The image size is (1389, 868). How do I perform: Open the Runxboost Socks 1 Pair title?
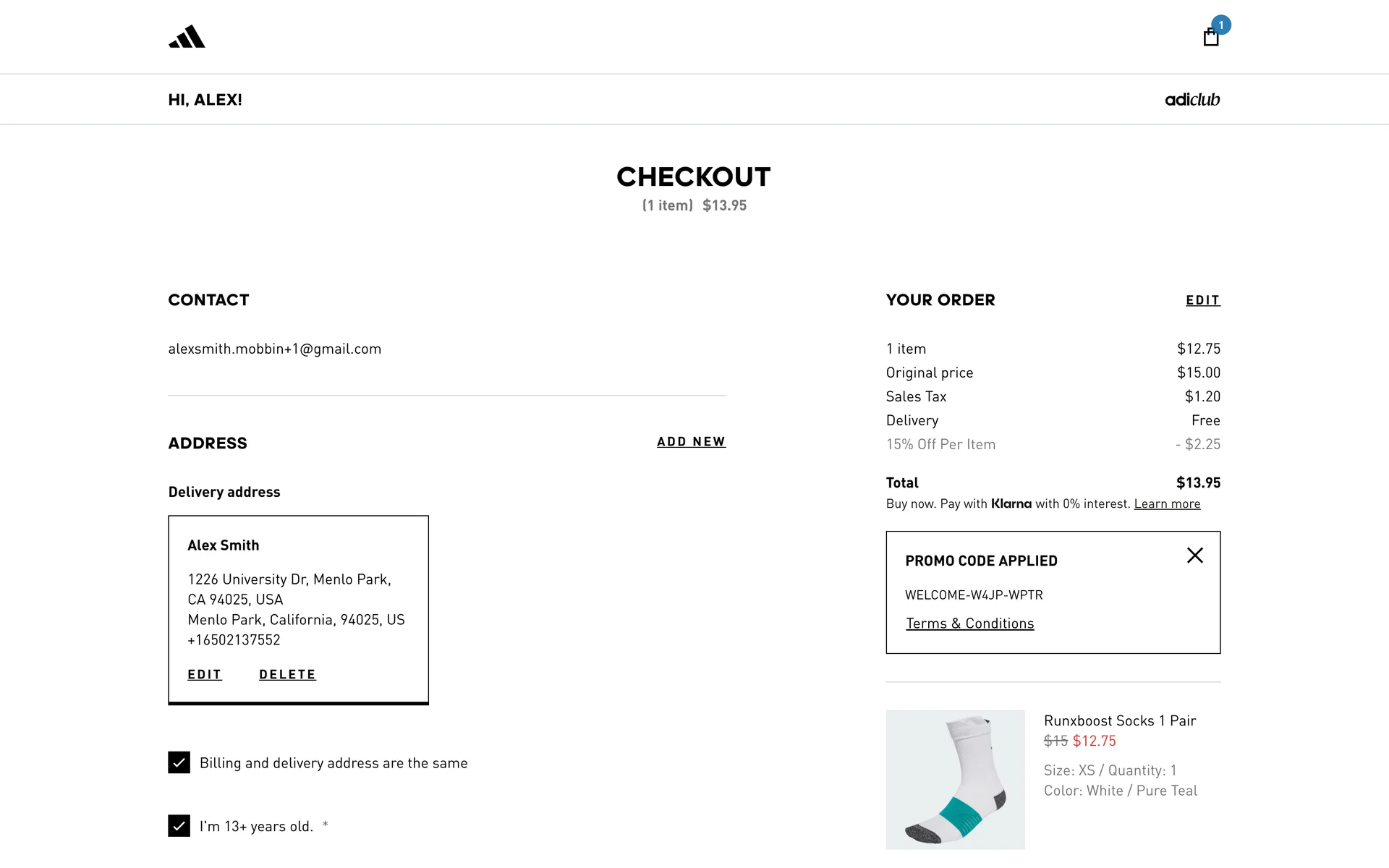pos(1119,720)
